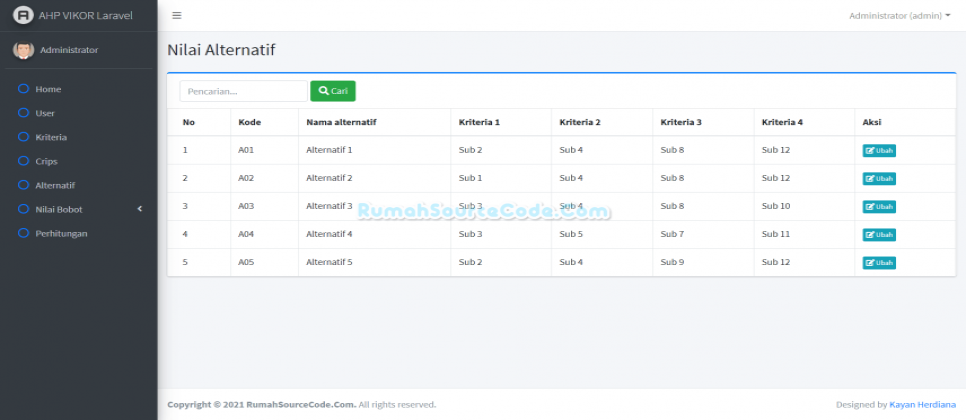
Task: Focus the Pencarian search field
Action: click(x=243, y=91)
